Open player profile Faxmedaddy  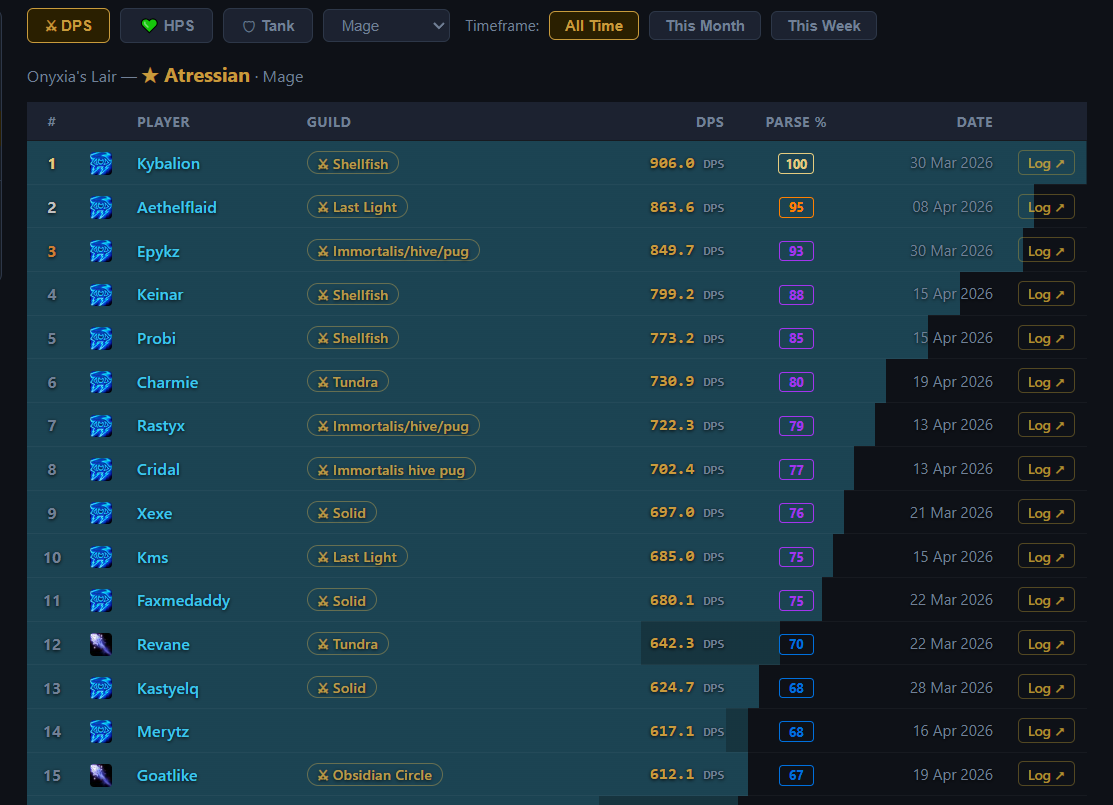pos(183,601)
